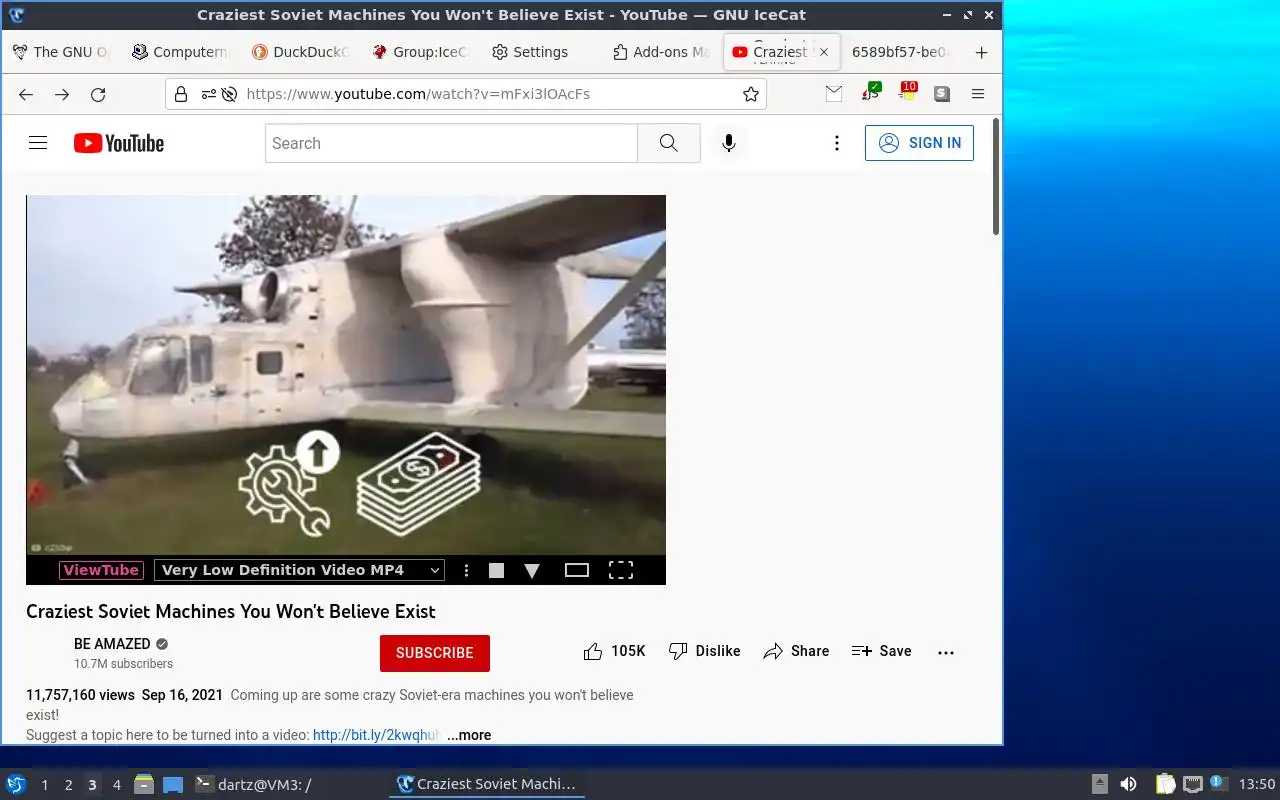Screen dimensions: 1280x800
Task: Switch to The GNU O... tab
Action: coord(62,52)
